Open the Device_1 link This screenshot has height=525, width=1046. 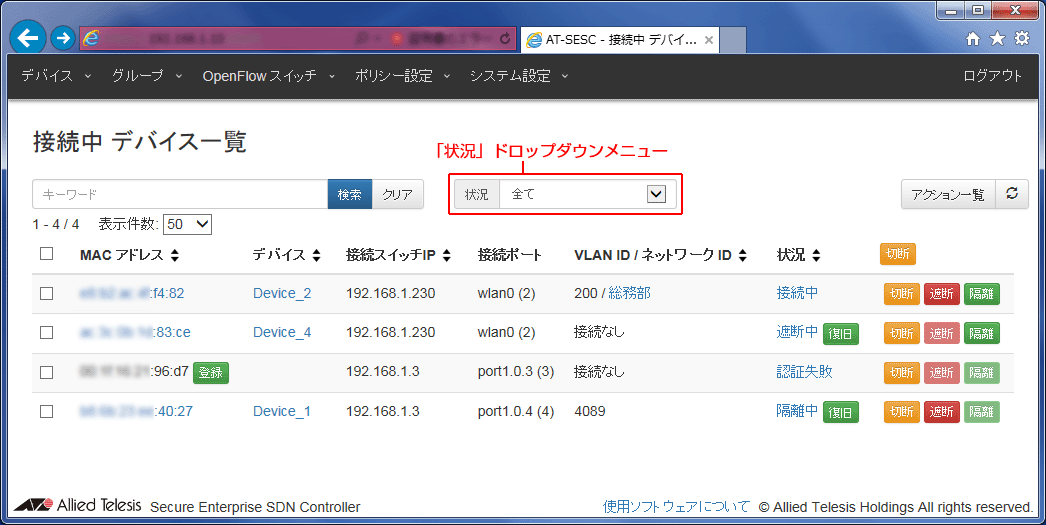click(282, 412)
